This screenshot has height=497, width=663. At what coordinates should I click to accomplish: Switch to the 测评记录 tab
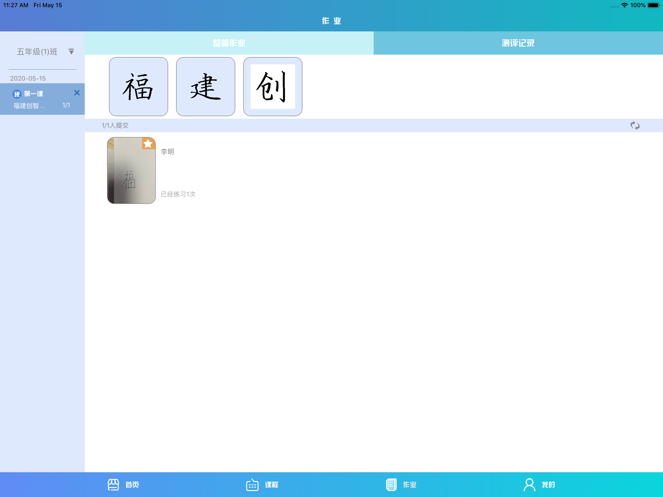[518, 43]
